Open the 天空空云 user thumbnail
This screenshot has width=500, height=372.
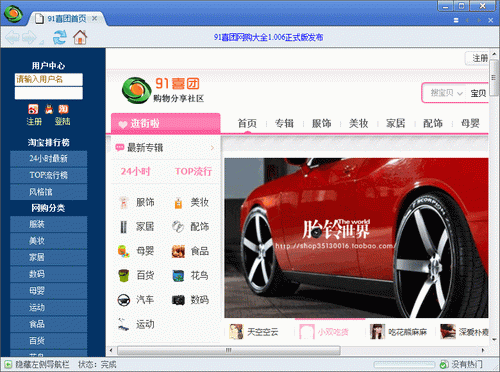(236, 332)
